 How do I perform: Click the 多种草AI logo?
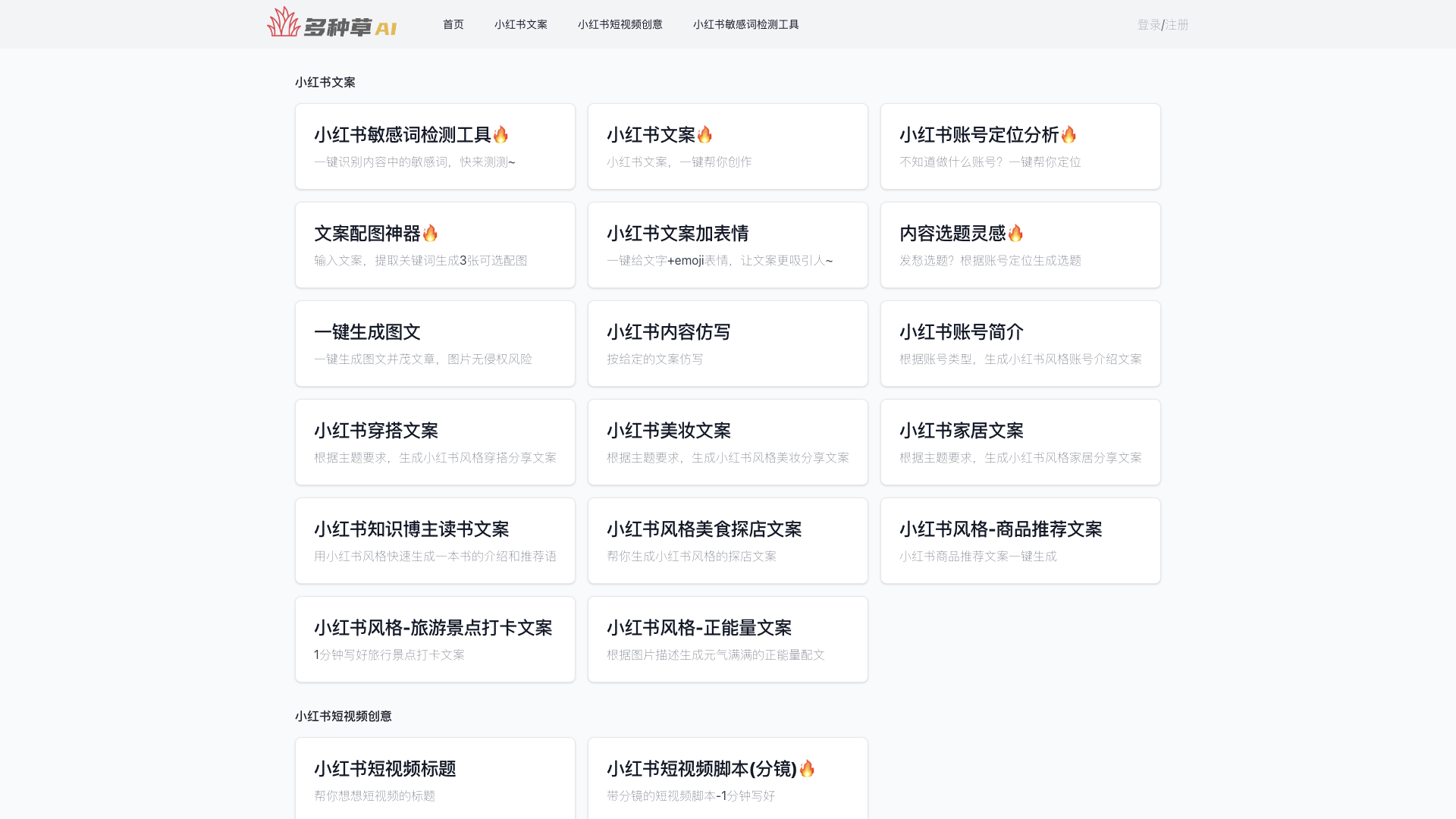coord(332,23)
